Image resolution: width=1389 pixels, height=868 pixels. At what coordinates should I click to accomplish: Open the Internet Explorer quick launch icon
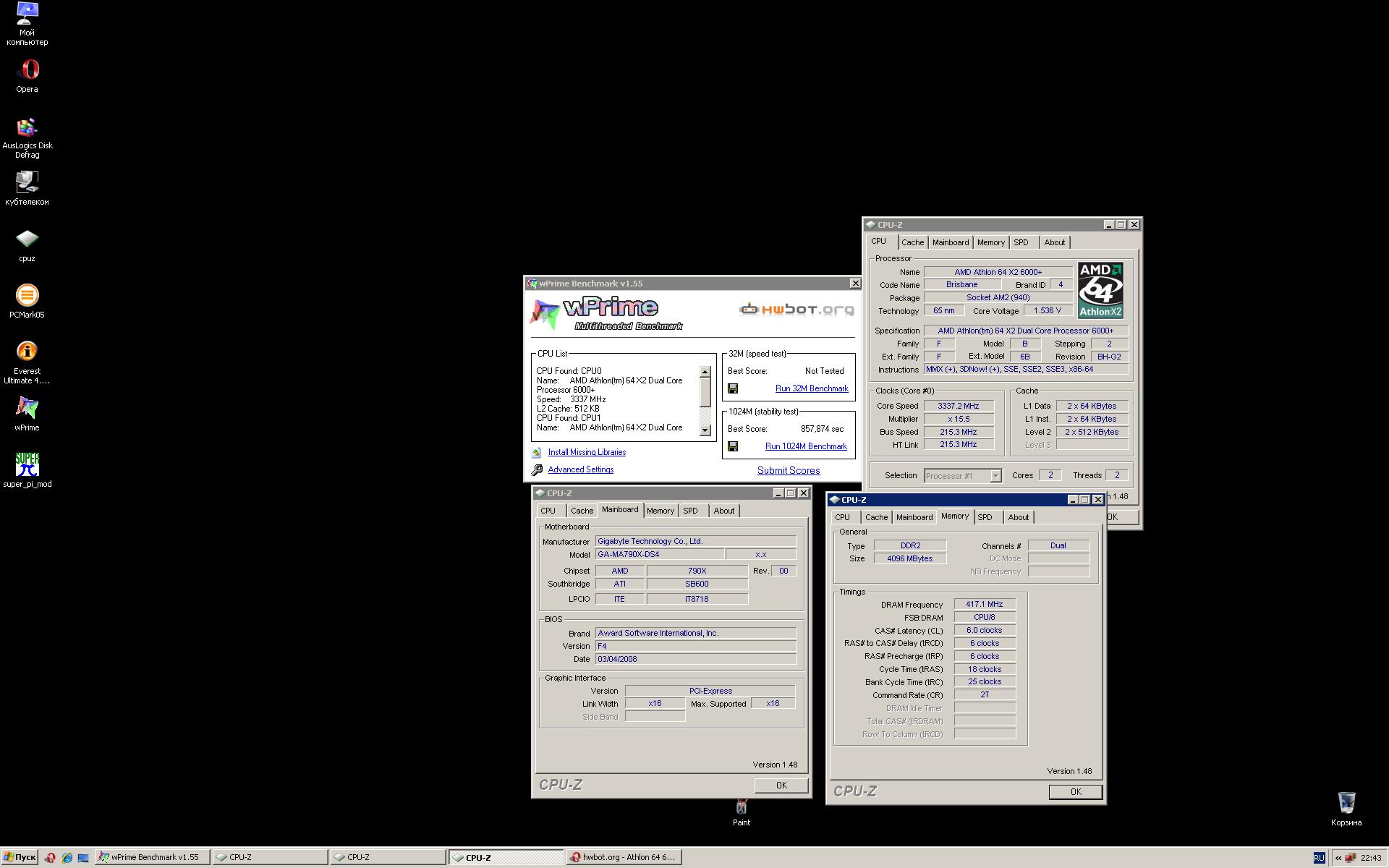(x=67, y=858)
